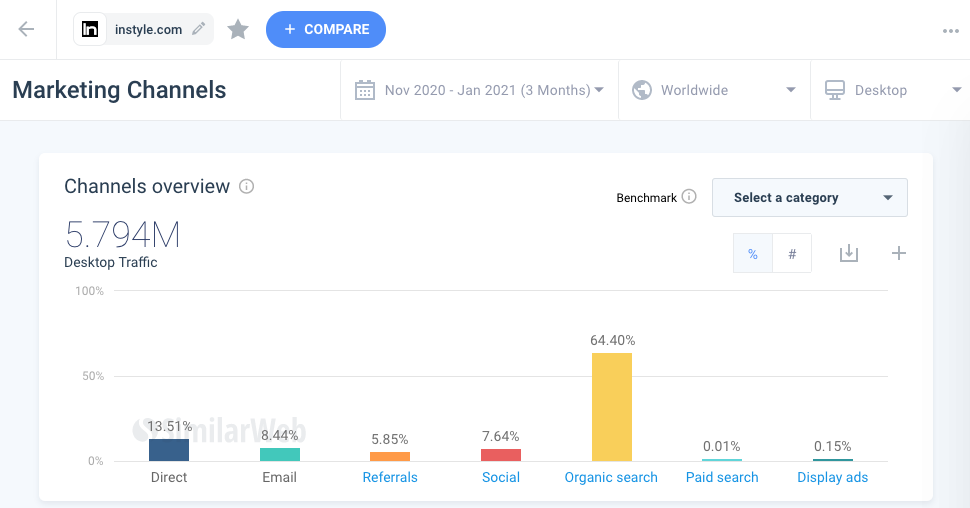The image size is (970, 508).
Task: Click the 64.40% value label
Action: tap(612, 340)
